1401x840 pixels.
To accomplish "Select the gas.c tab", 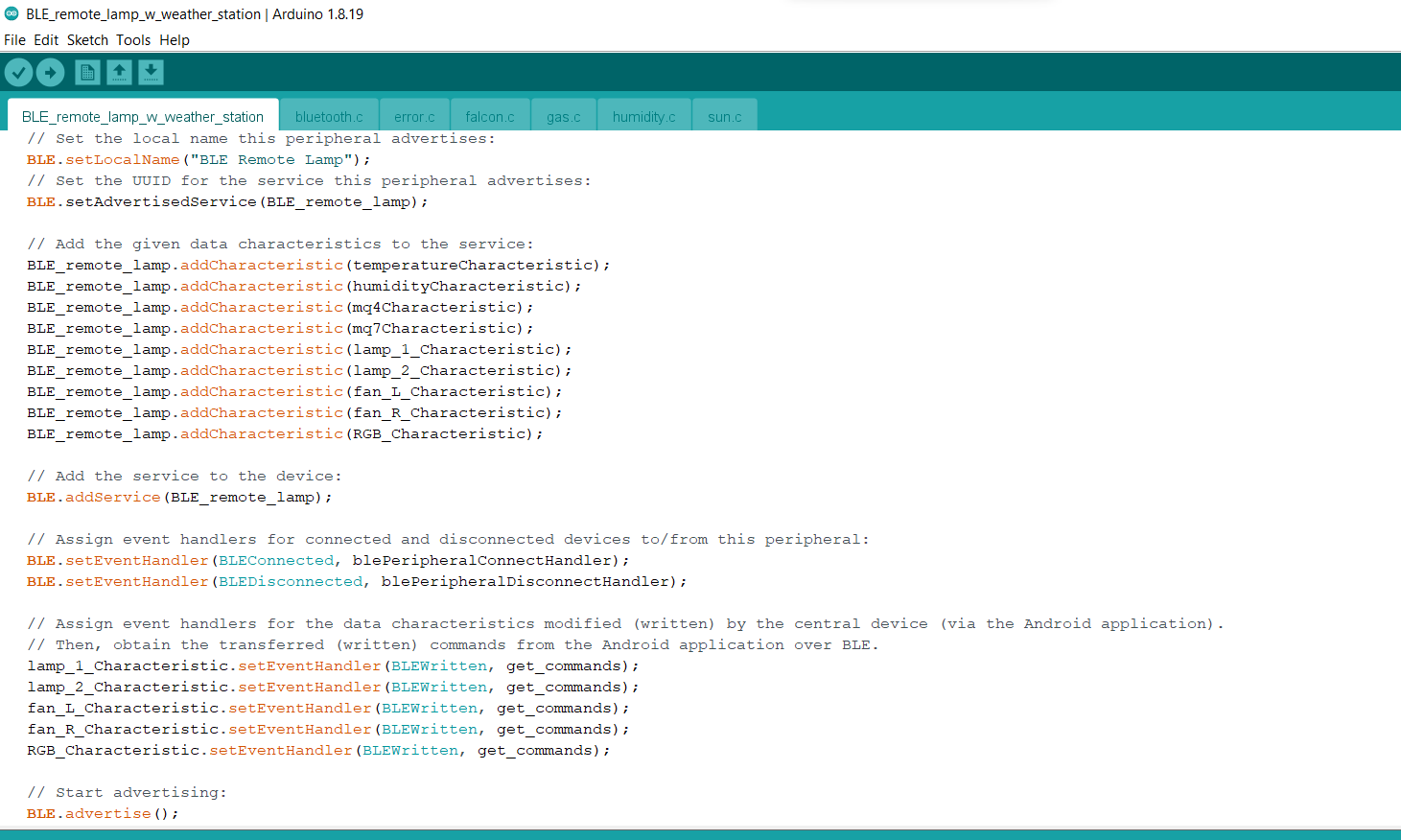I will tap(563, 116).
